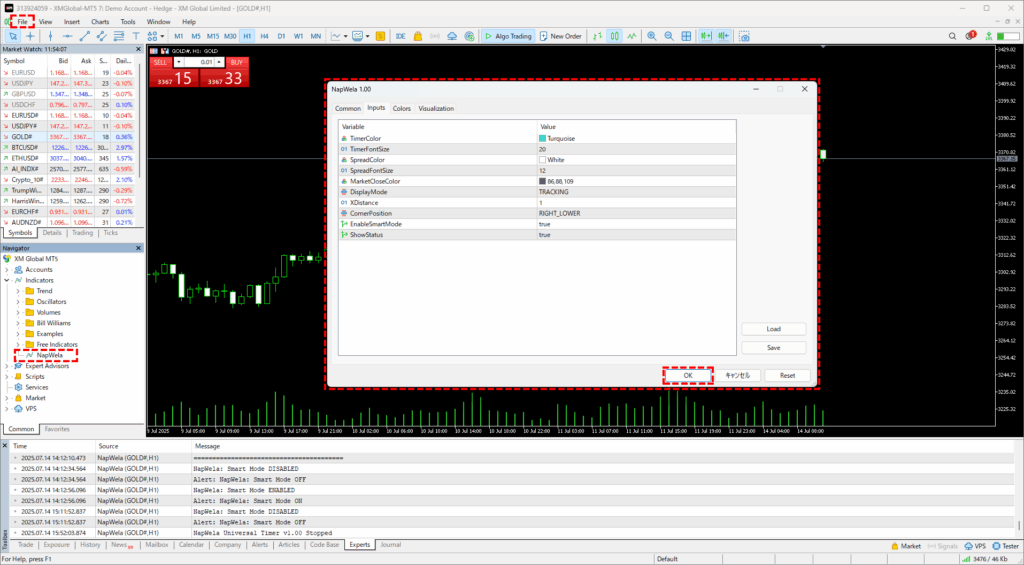Zoom in on the chart
Screen dimensions: 1024x565
click(652, 37)
